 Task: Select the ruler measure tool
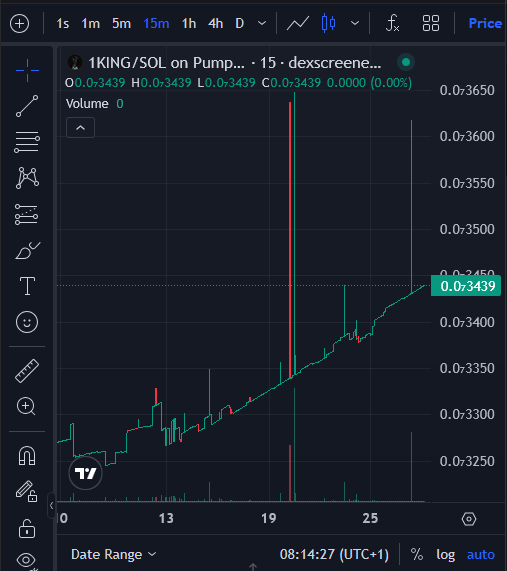[x=27, y=371]
